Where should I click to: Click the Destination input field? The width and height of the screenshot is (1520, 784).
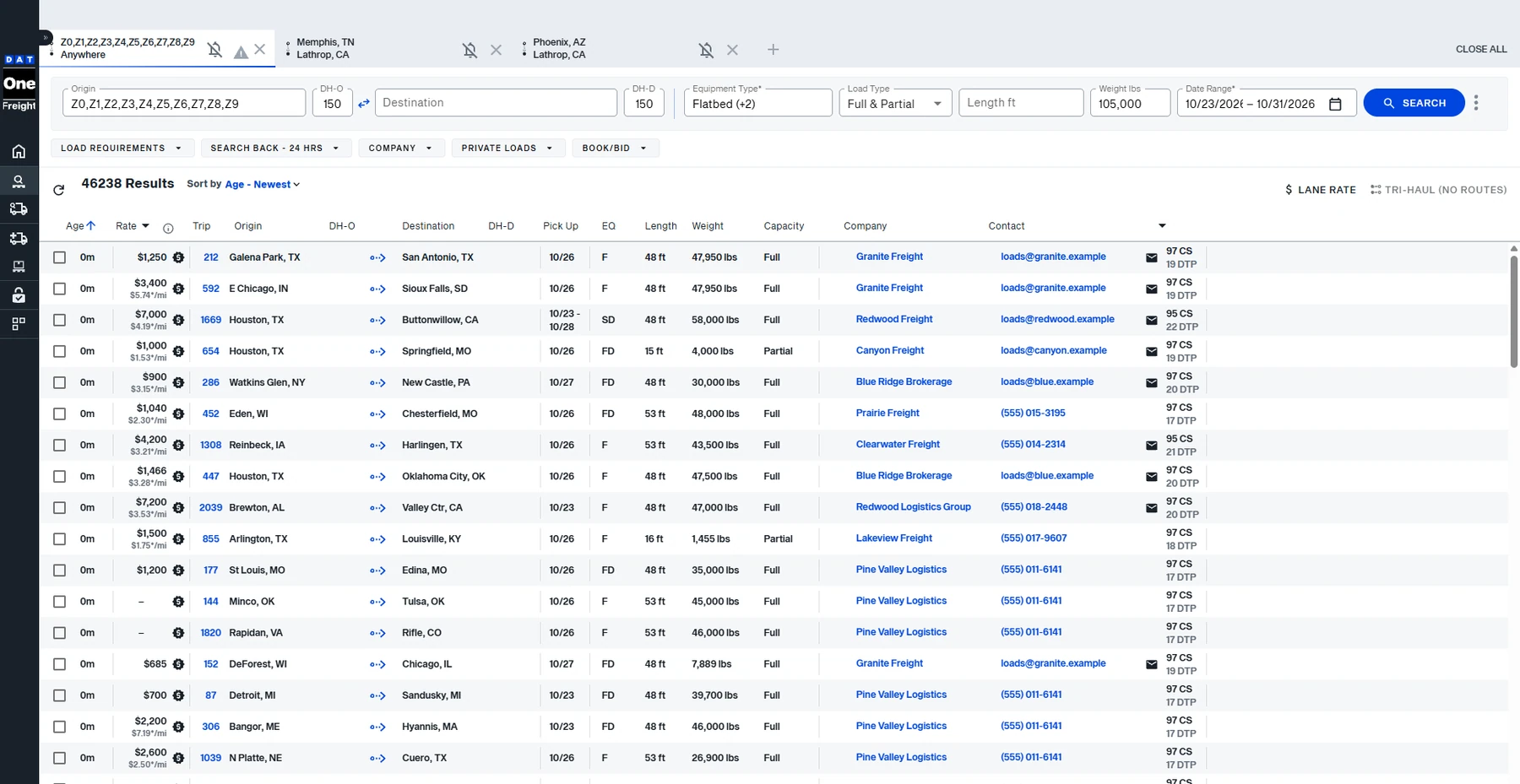(496, 103)
